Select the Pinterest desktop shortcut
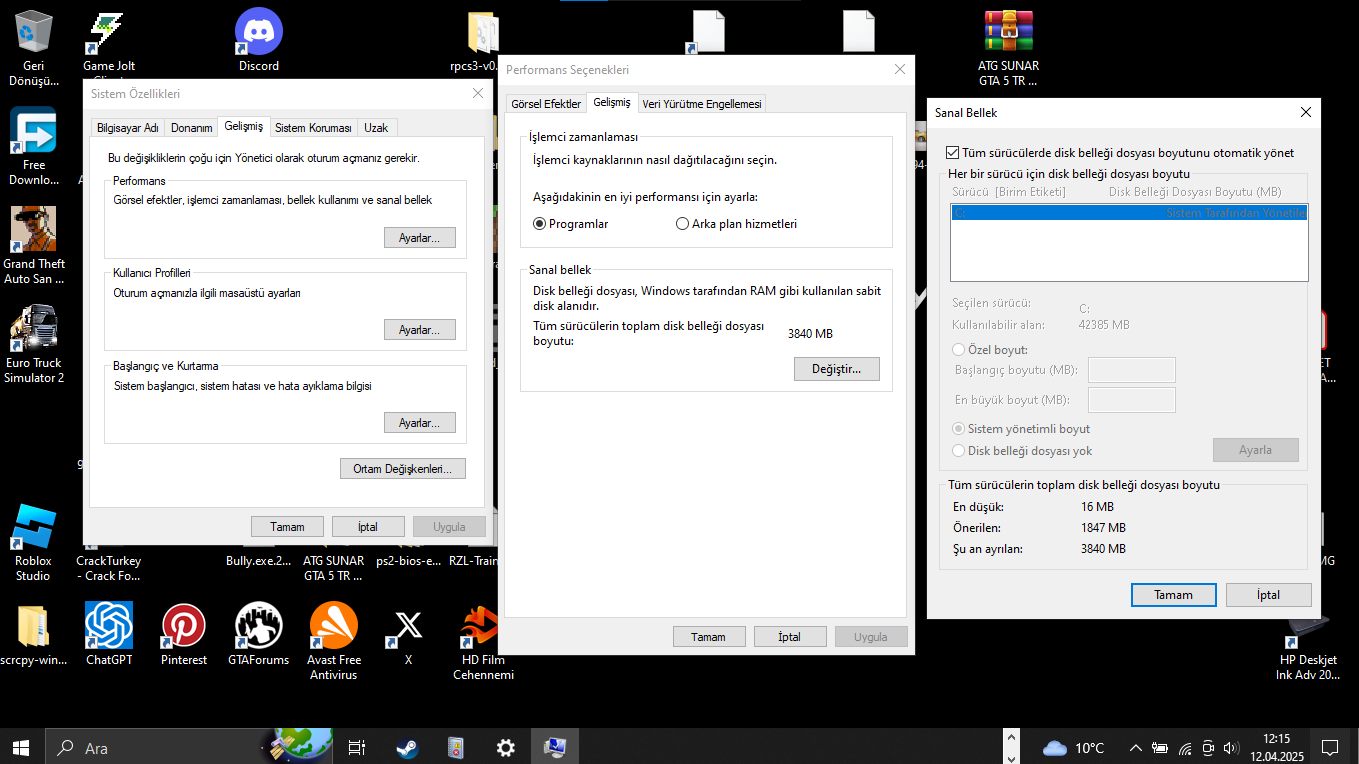This screenshot has height=764, width=1359. 184,634
